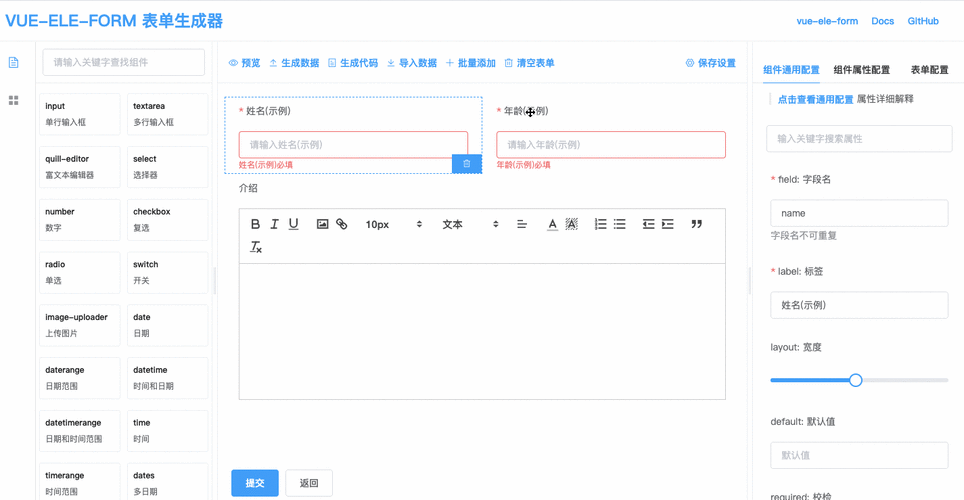Click 导入数据 in toolbar

(412, 63)
